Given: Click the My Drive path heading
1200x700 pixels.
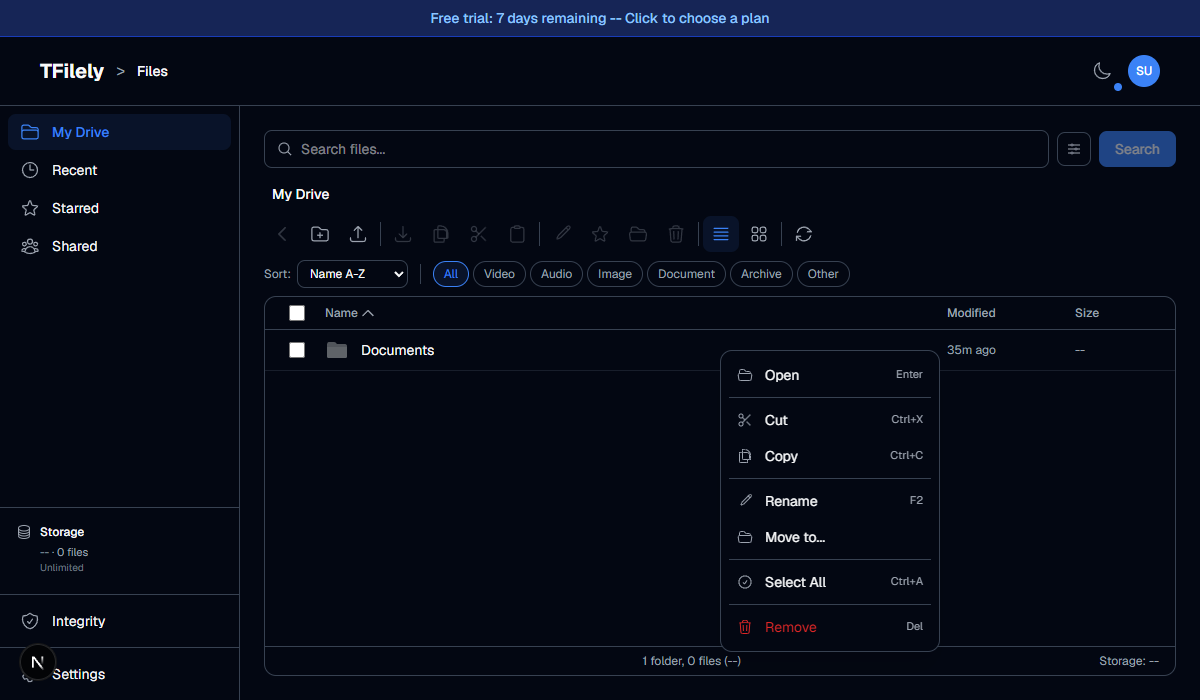Looking at the screenshot, I should (x=301, y=194).
